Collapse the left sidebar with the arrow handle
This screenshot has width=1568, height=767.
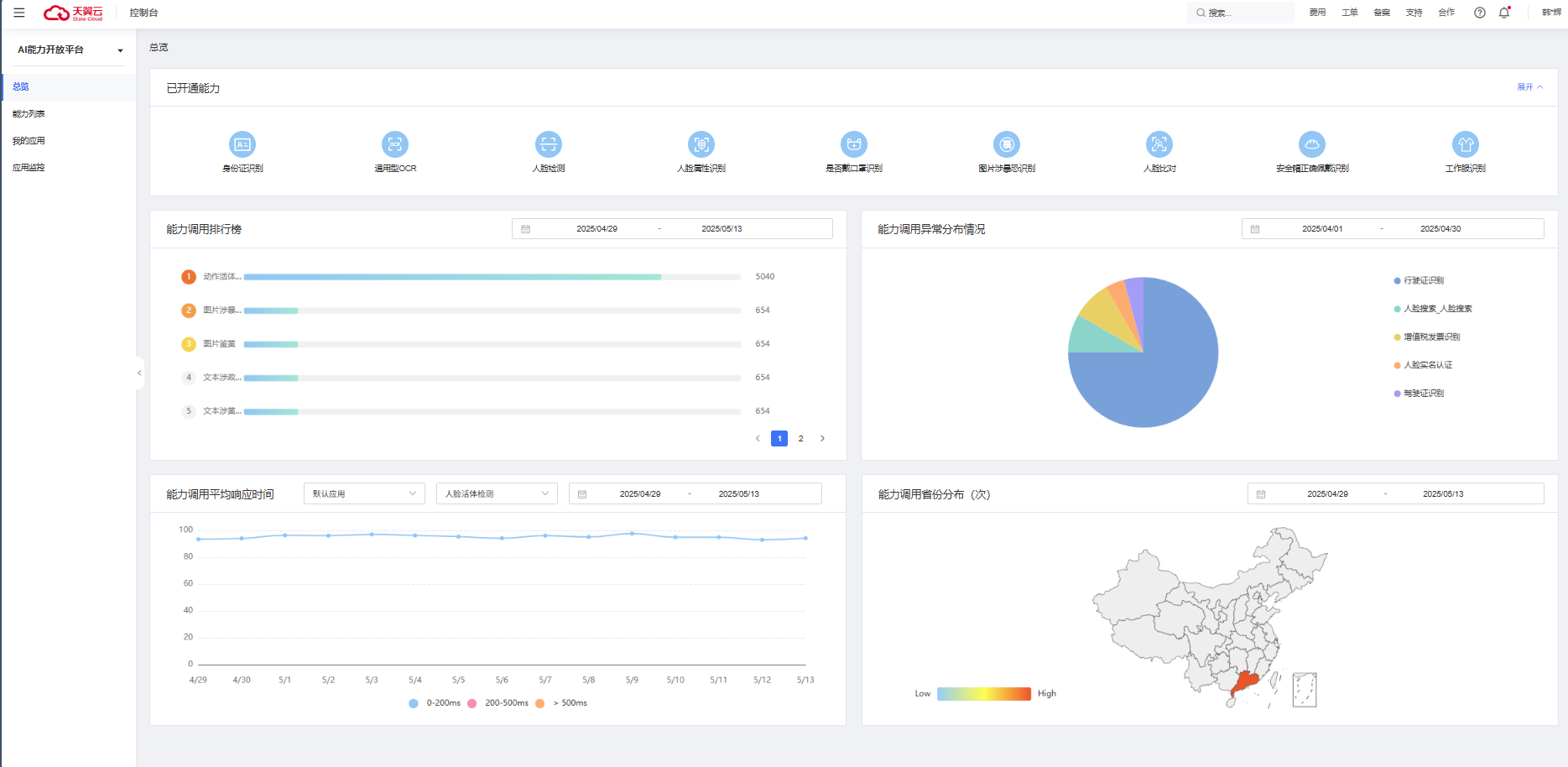[139, 373]
